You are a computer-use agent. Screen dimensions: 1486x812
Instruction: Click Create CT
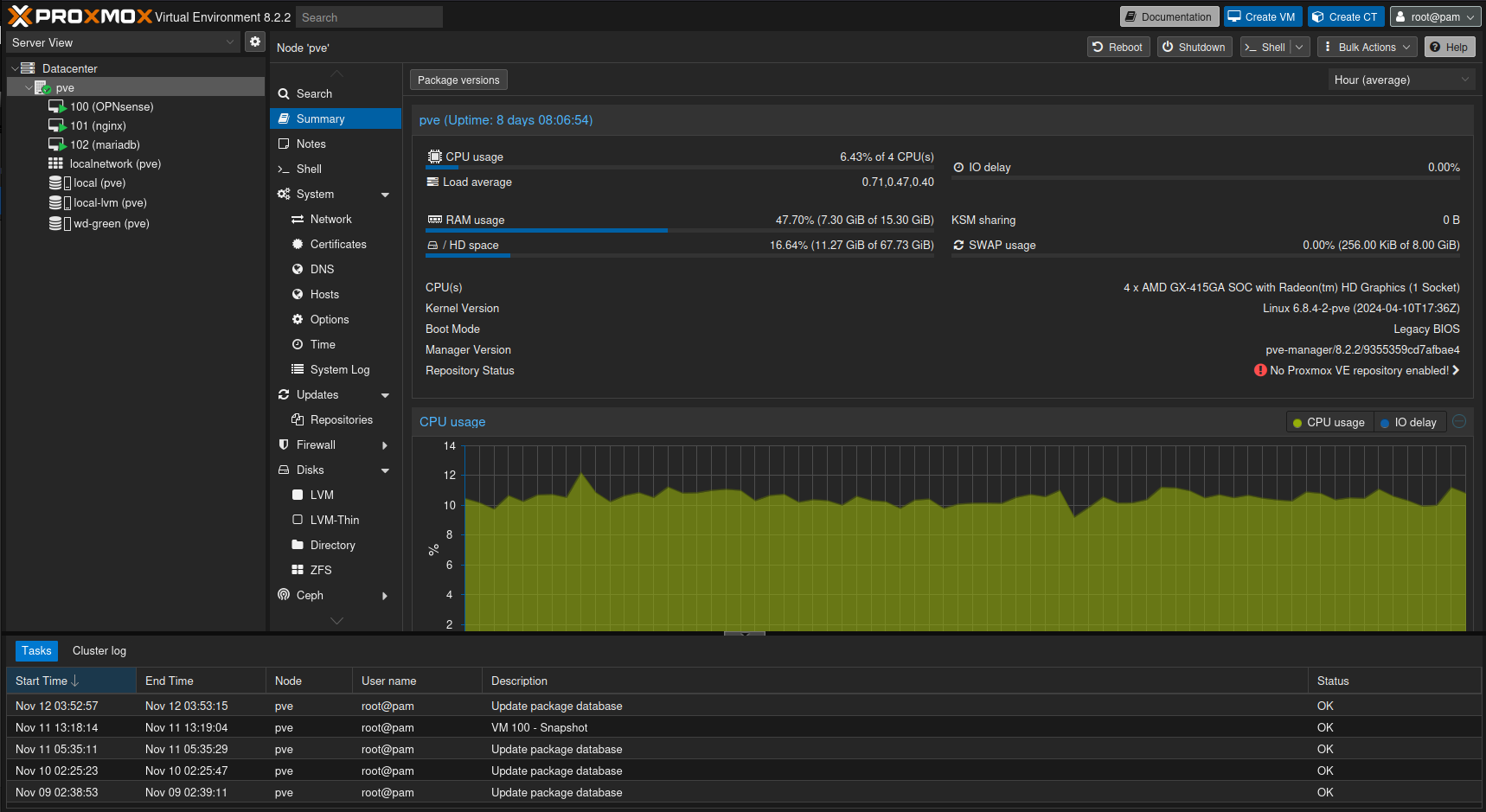click(x=1346, y=16)
